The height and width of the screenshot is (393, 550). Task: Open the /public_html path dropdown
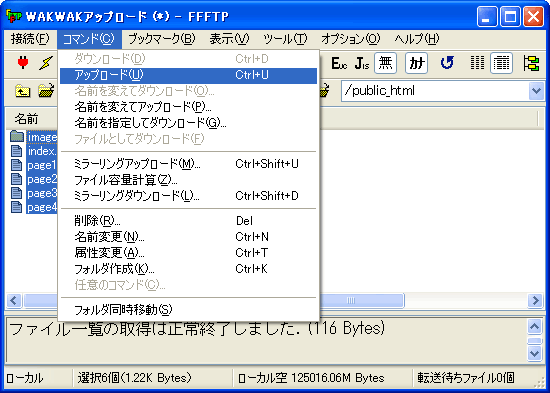pyautogui.click(x=536, y=91)
